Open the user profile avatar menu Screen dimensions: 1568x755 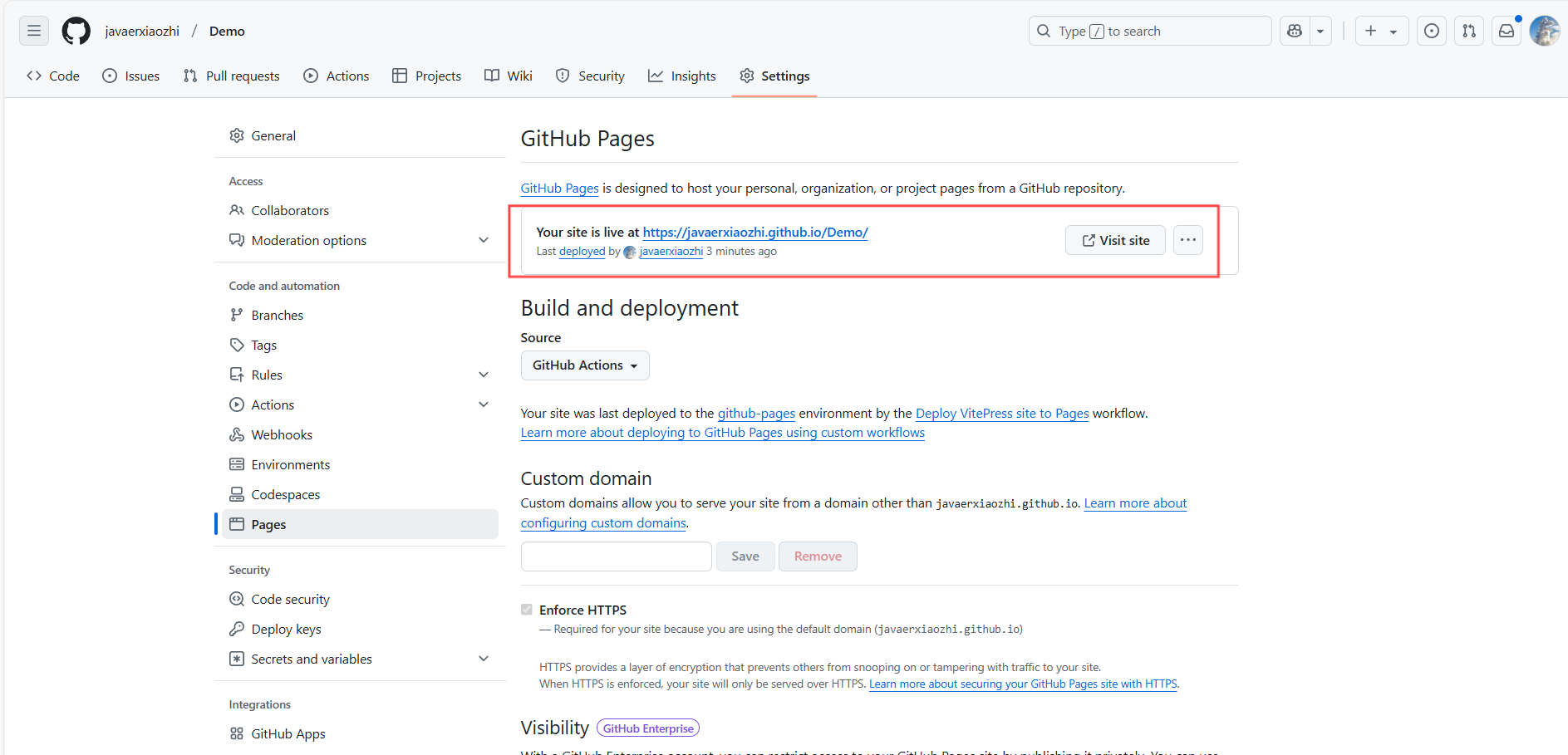tap(1545, 31)
